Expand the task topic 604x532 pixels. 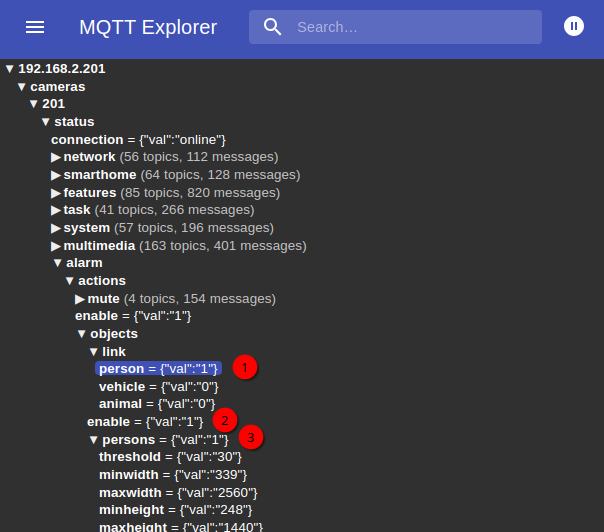(56, 210)
